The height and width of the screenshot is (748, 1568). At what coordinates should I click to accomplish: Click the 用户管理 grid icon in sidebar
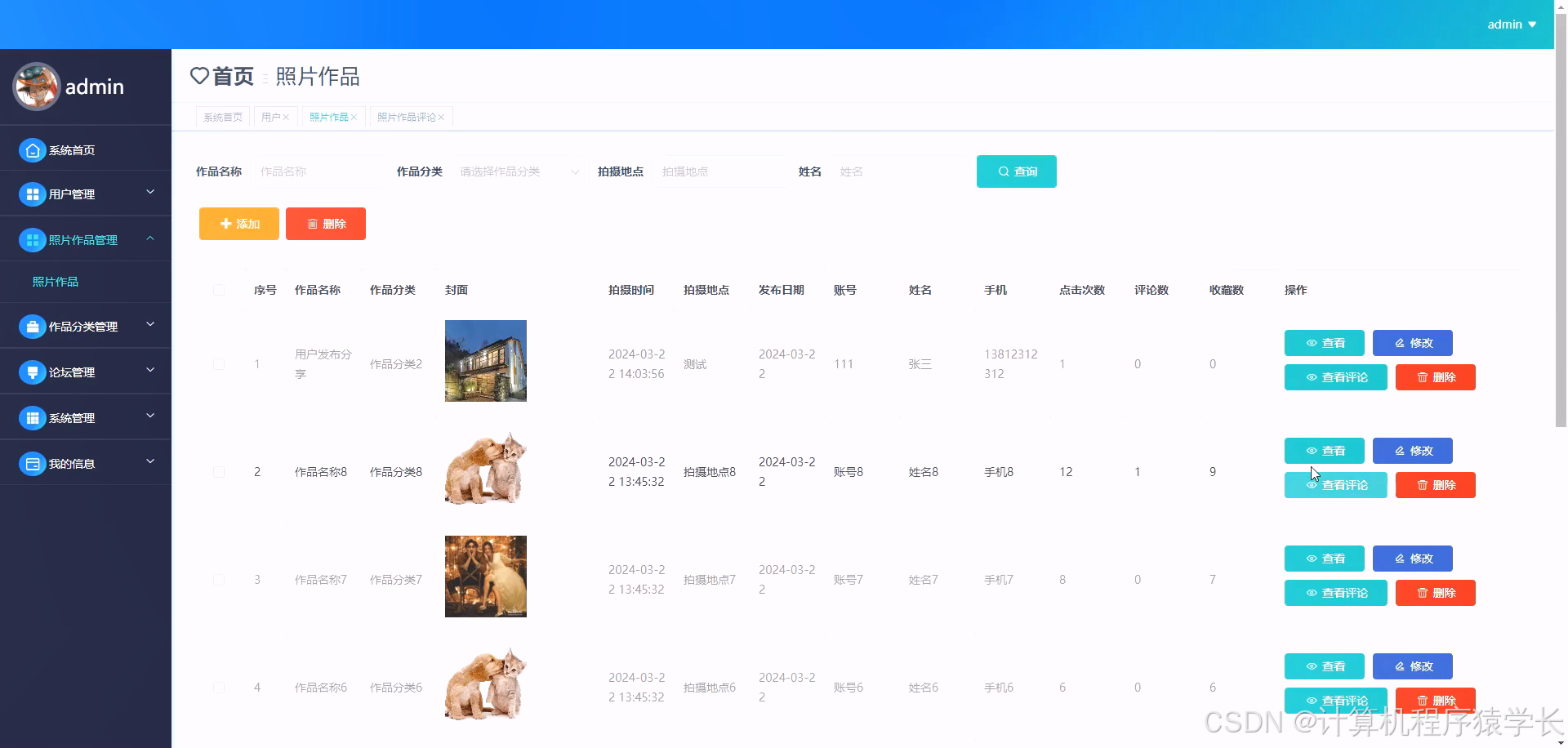pos(33,194)
